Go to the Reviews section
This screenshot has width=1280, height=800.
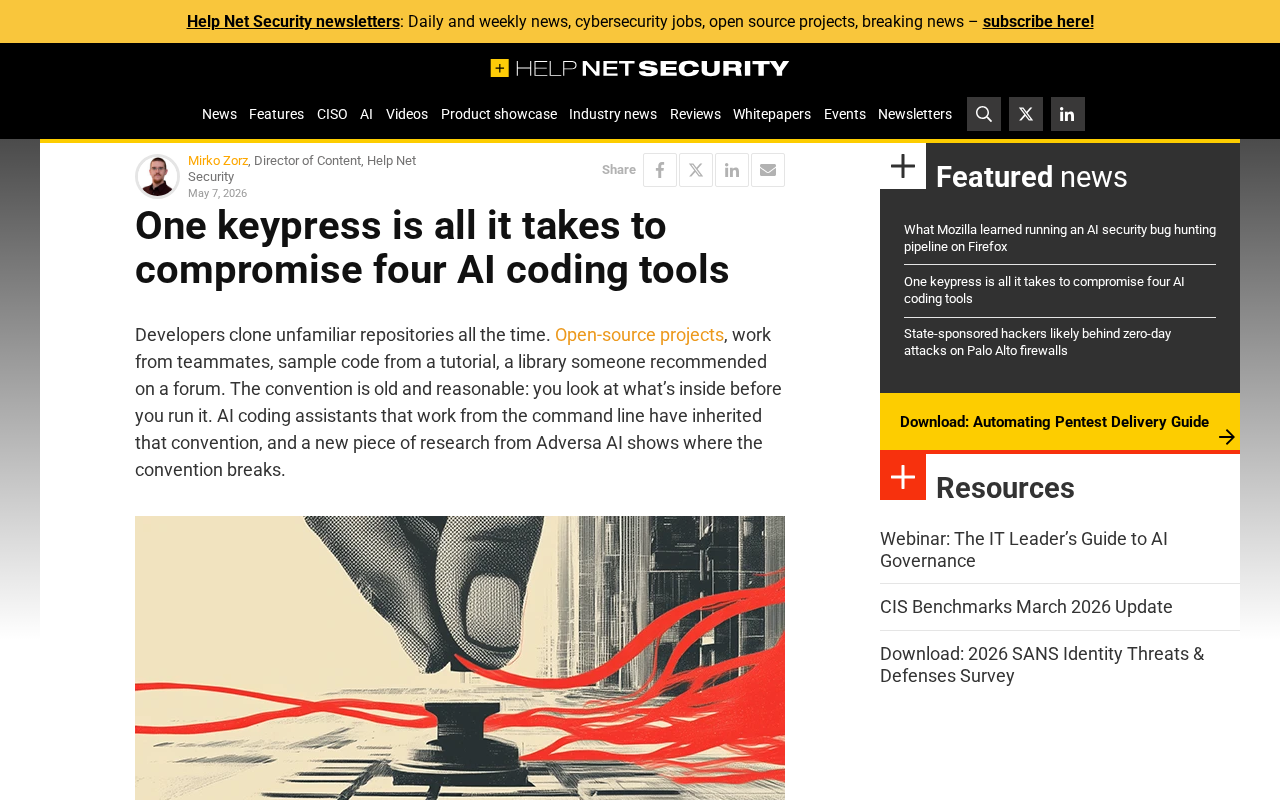pos(695,114)
